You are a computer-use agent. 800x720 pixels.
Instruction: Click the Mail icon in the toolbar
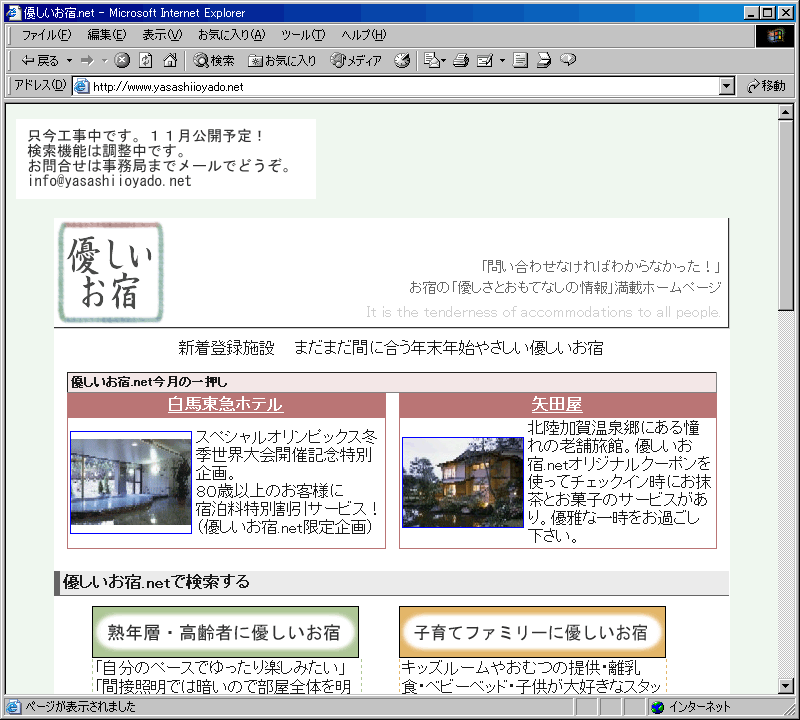(432, 61)
